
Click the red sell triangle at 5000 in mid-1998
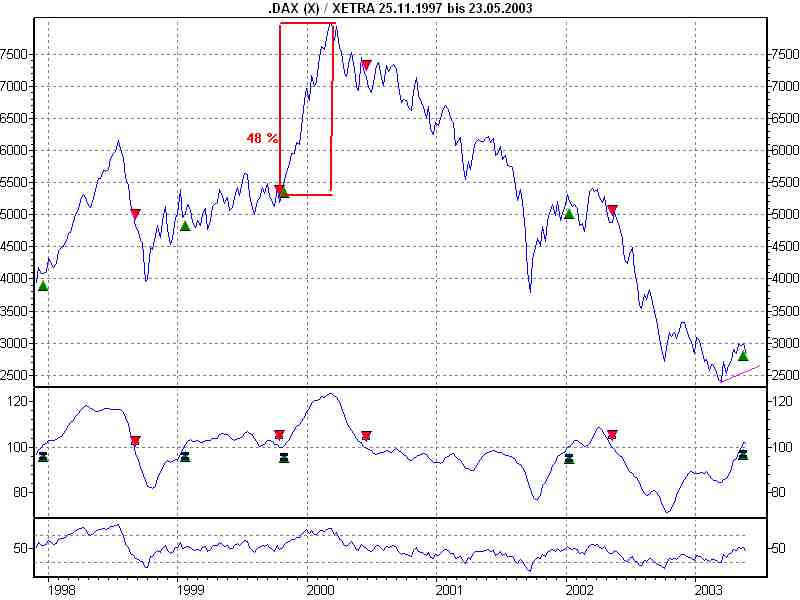click(135, 214)
